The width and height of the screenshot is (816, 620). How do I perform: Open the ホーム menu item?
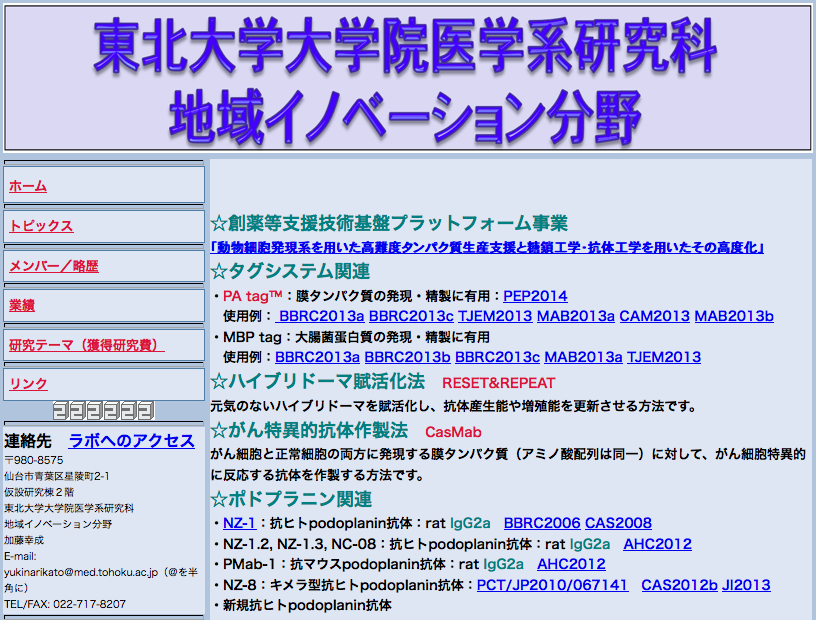(28, 186)
